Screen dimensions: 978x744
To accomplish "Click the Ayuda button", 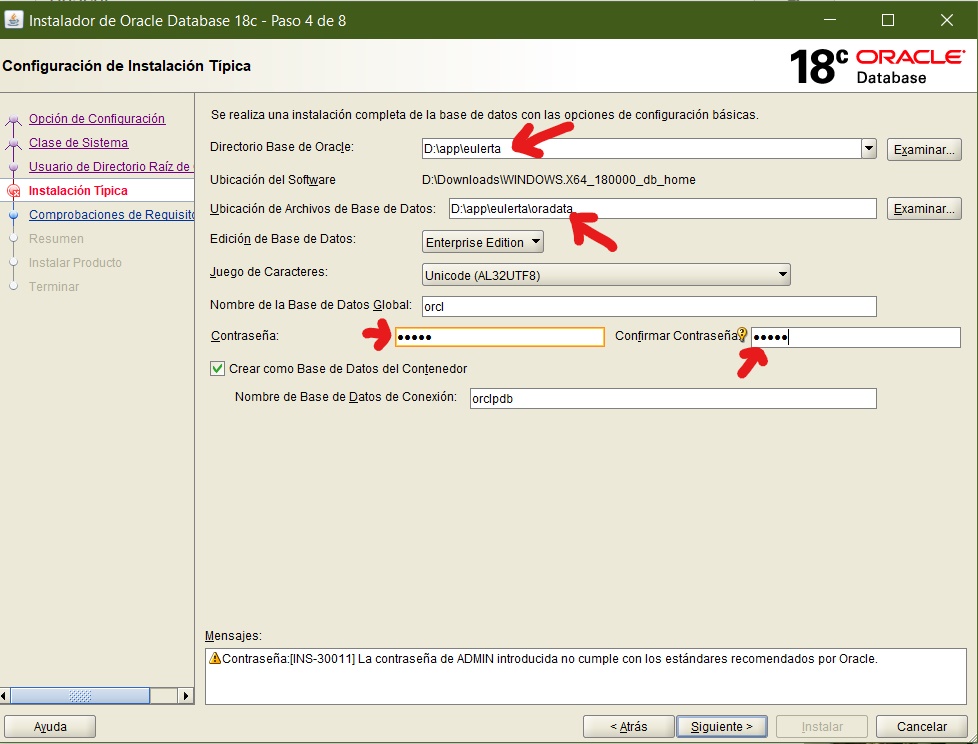I will [x=50, y=727].
